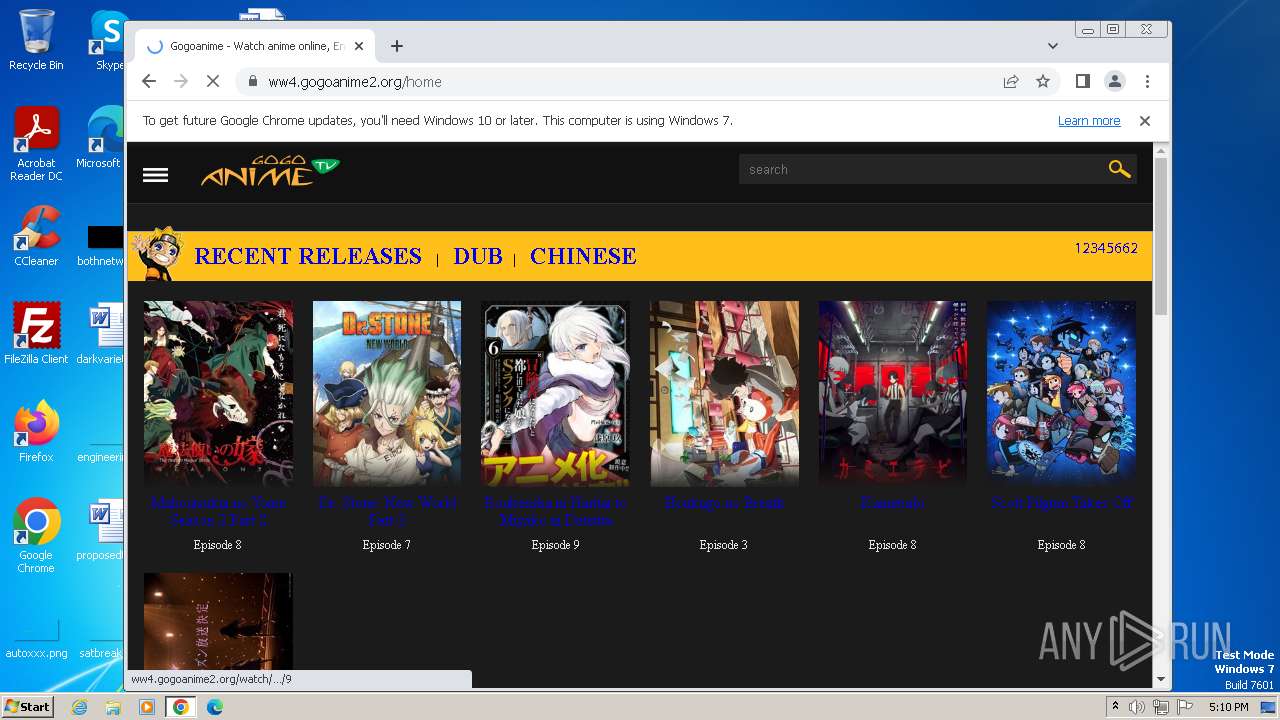
Task: Open the Kamierabi Episode 8 poster
Action: (x=893, y=394)
